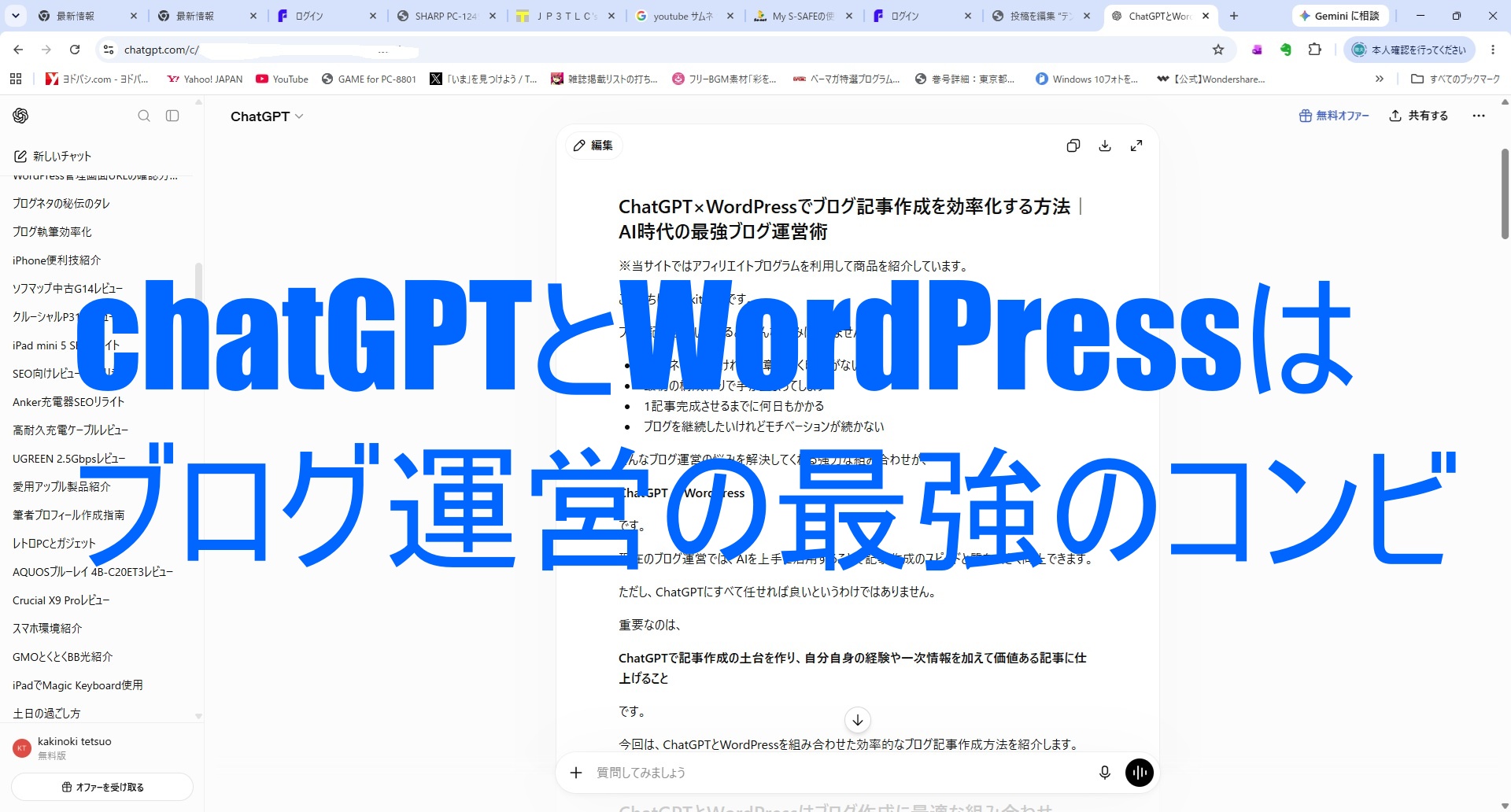Switch to the 投稿を編集 tab

click(1040, 16)
